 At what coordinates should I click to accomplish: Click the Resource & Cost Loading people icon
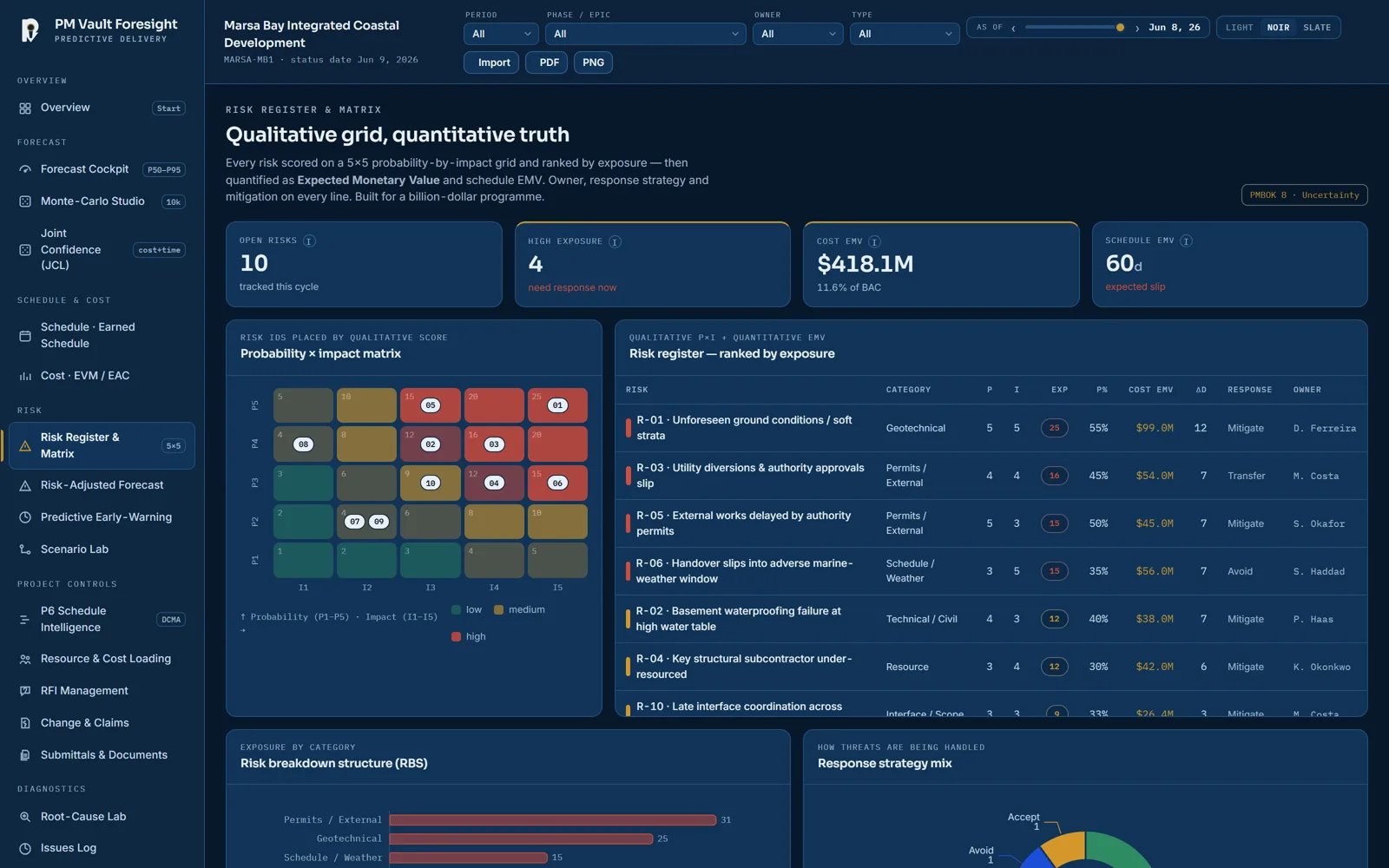(25, 660)
